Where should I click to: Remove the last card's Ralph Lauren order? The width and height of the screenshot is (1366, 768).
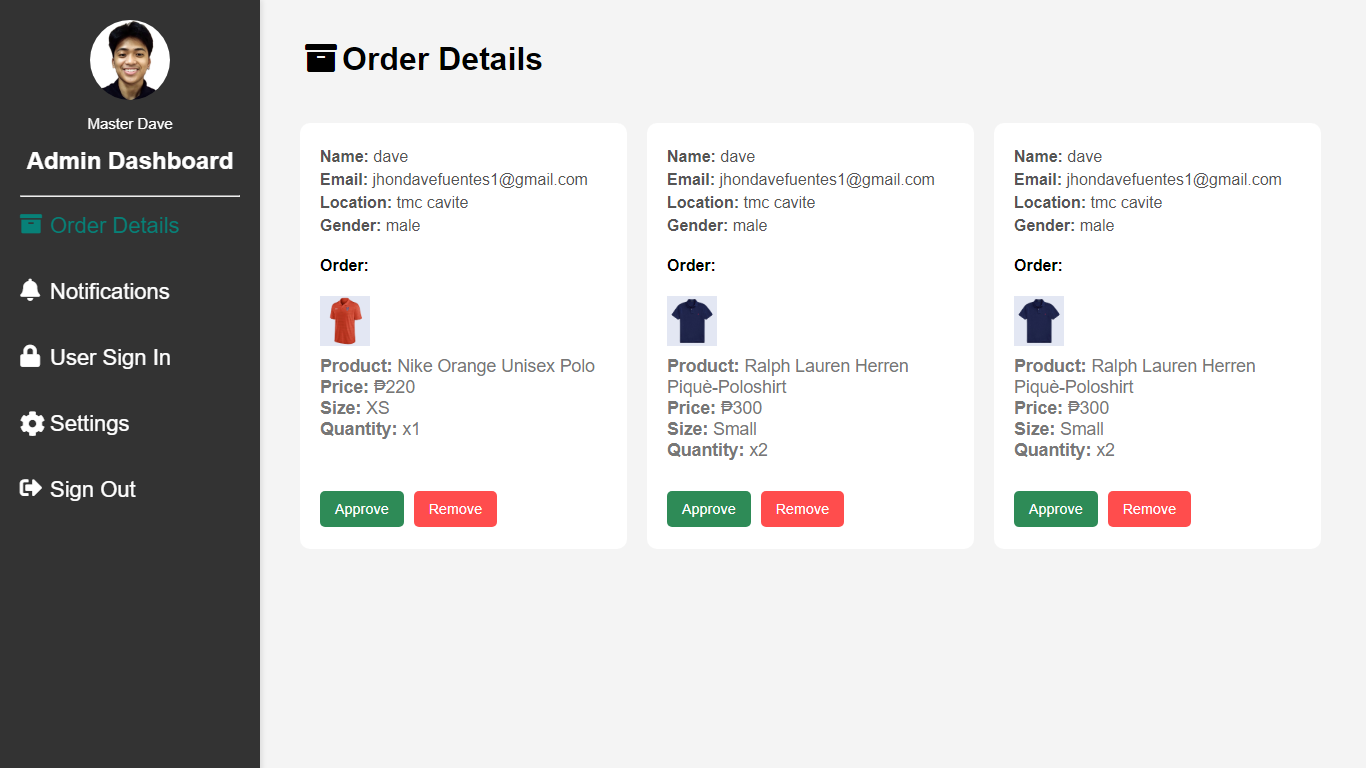(x=1149, y=509)
